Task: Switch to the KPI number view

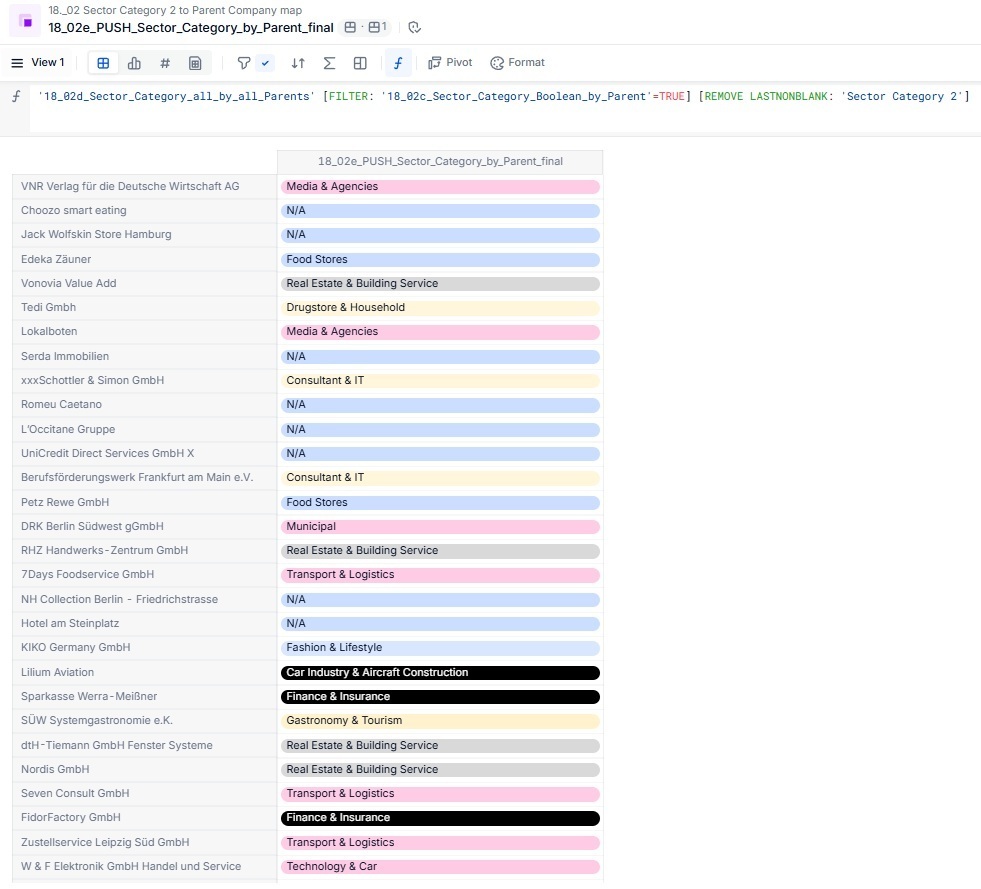Action: pyautogui.click(x=165, y=63)
